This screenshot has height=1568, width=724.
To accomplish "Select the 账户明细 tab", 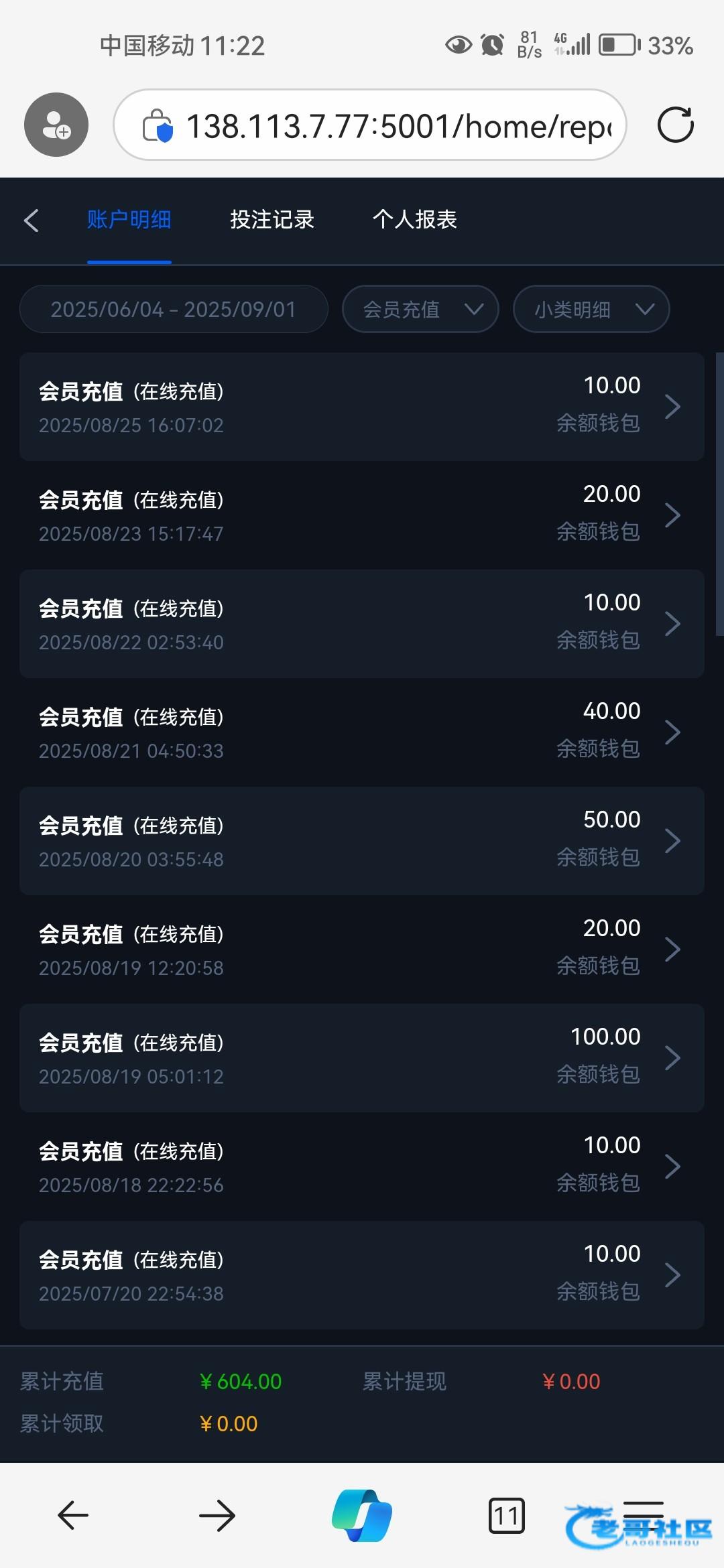I will pos(129,220).
